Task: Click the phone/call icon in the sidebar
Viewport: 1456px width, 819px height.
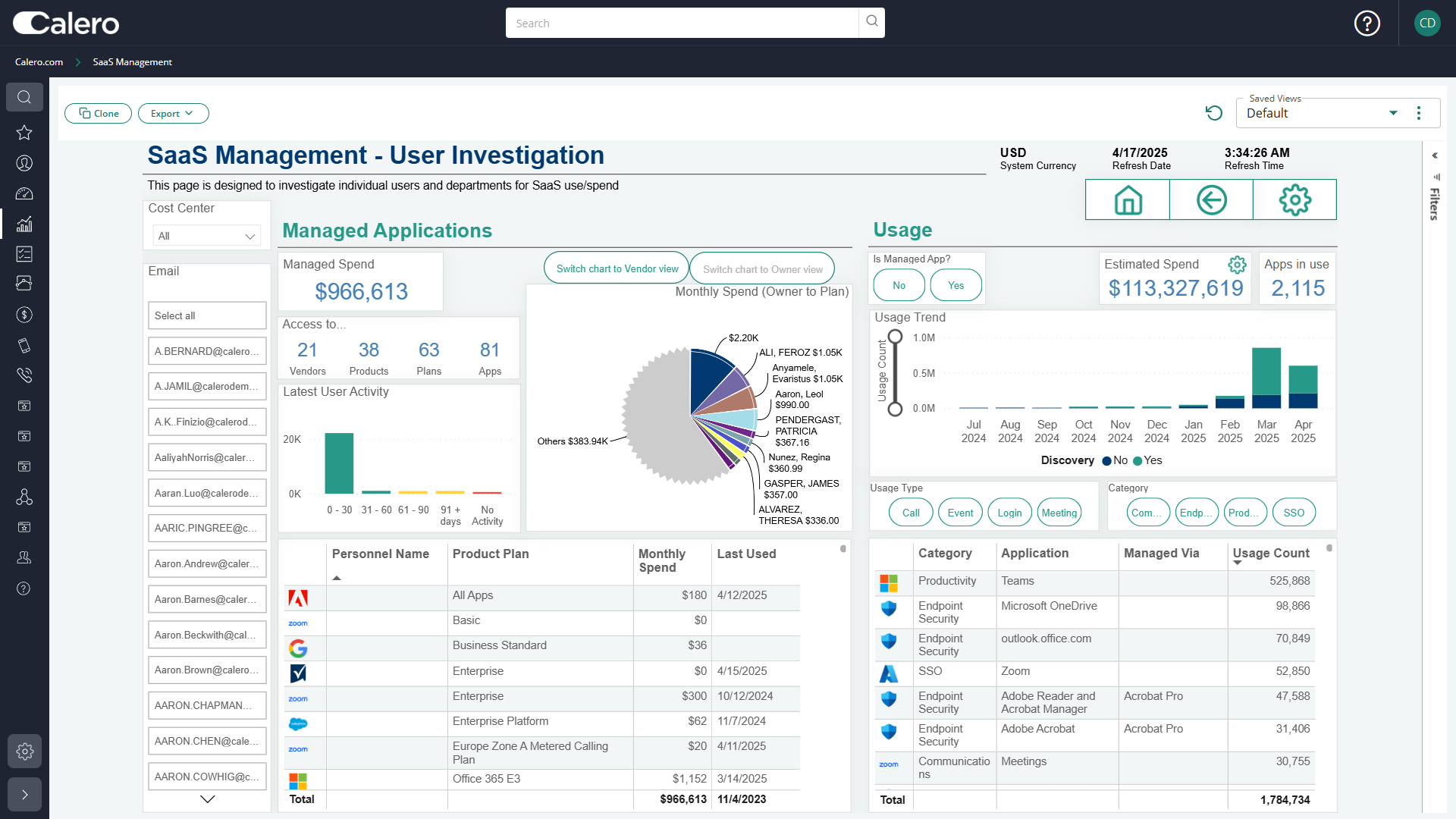Action: (x=24, y=375)
